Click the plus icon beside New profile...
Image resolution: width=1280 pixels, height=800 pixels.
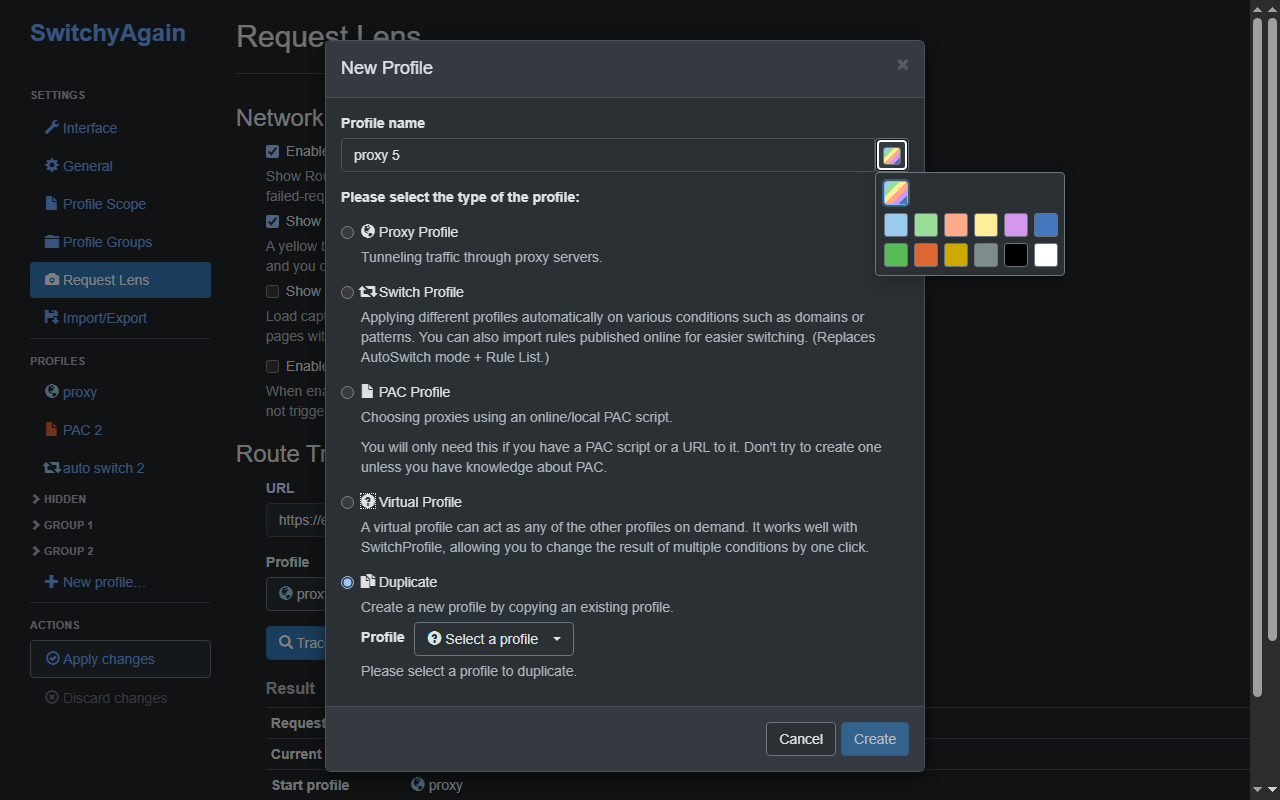click(52, 582)
